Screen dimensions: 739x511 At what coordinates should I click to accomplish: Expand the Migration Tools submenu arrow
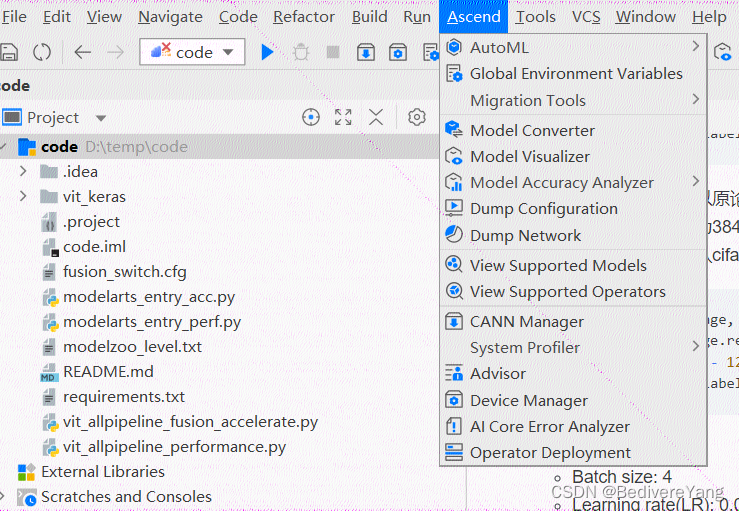click(x=696, y=99)
